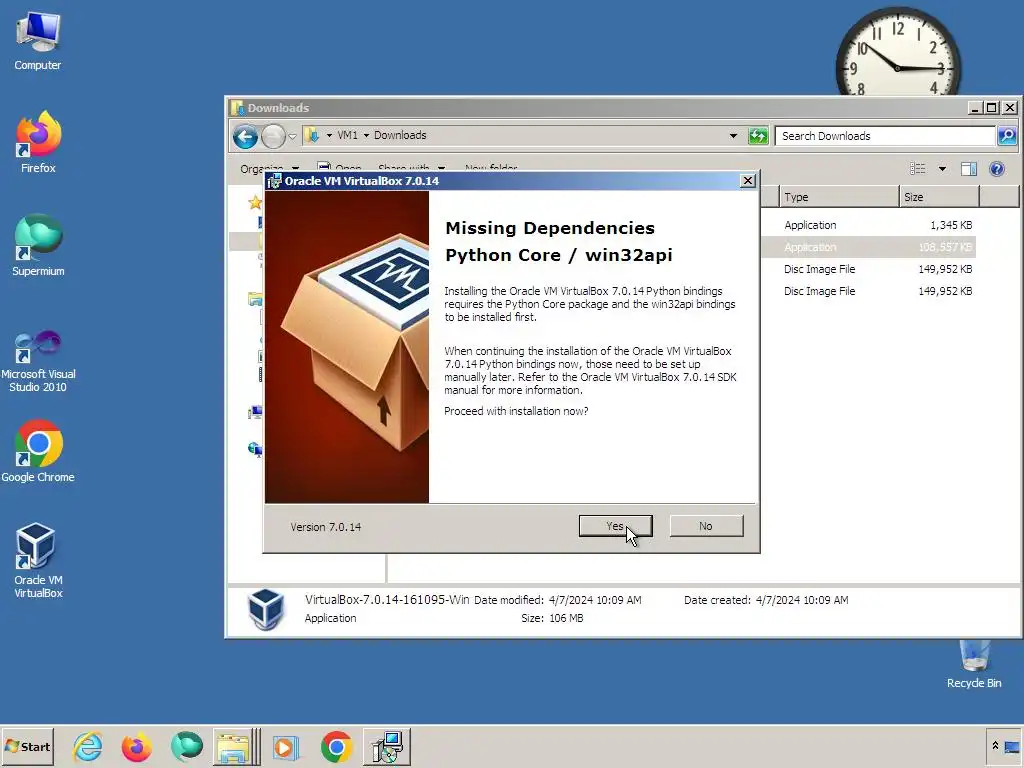Launch Google Chrome from the taskbar

coord(336,746)
